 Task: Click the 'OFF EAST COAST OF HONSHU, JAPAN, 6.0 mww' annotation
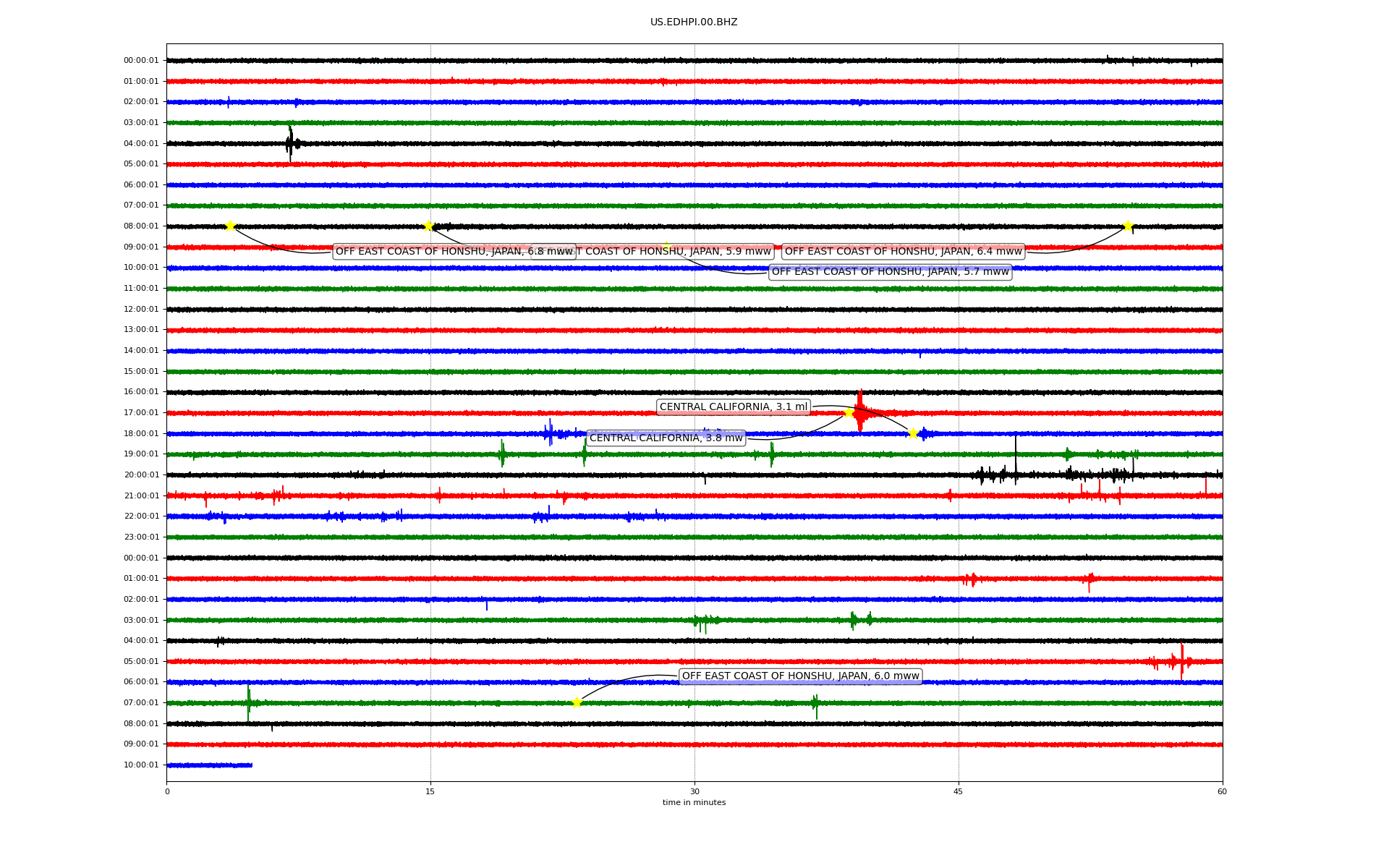coord(800,676)
